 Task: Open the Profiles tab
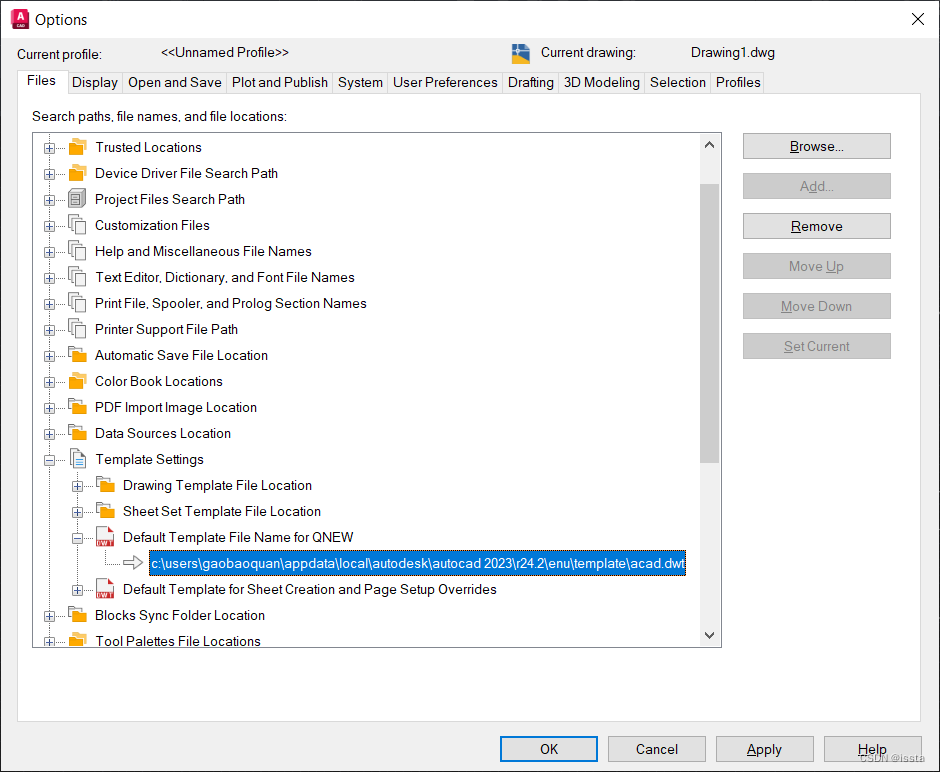pyautogui.click(x=738, y=82)
